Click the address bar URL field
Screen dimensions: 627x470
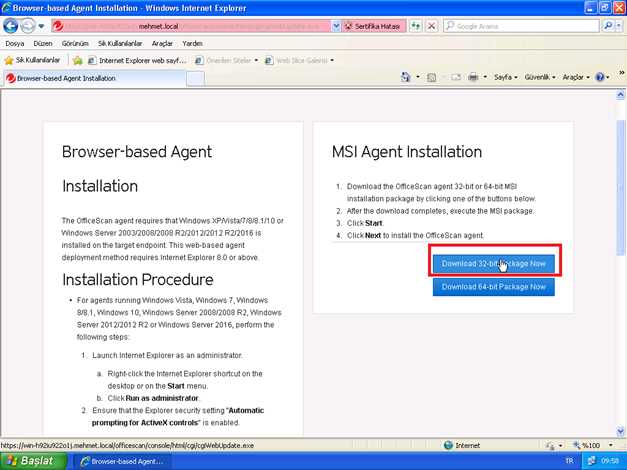192,26
